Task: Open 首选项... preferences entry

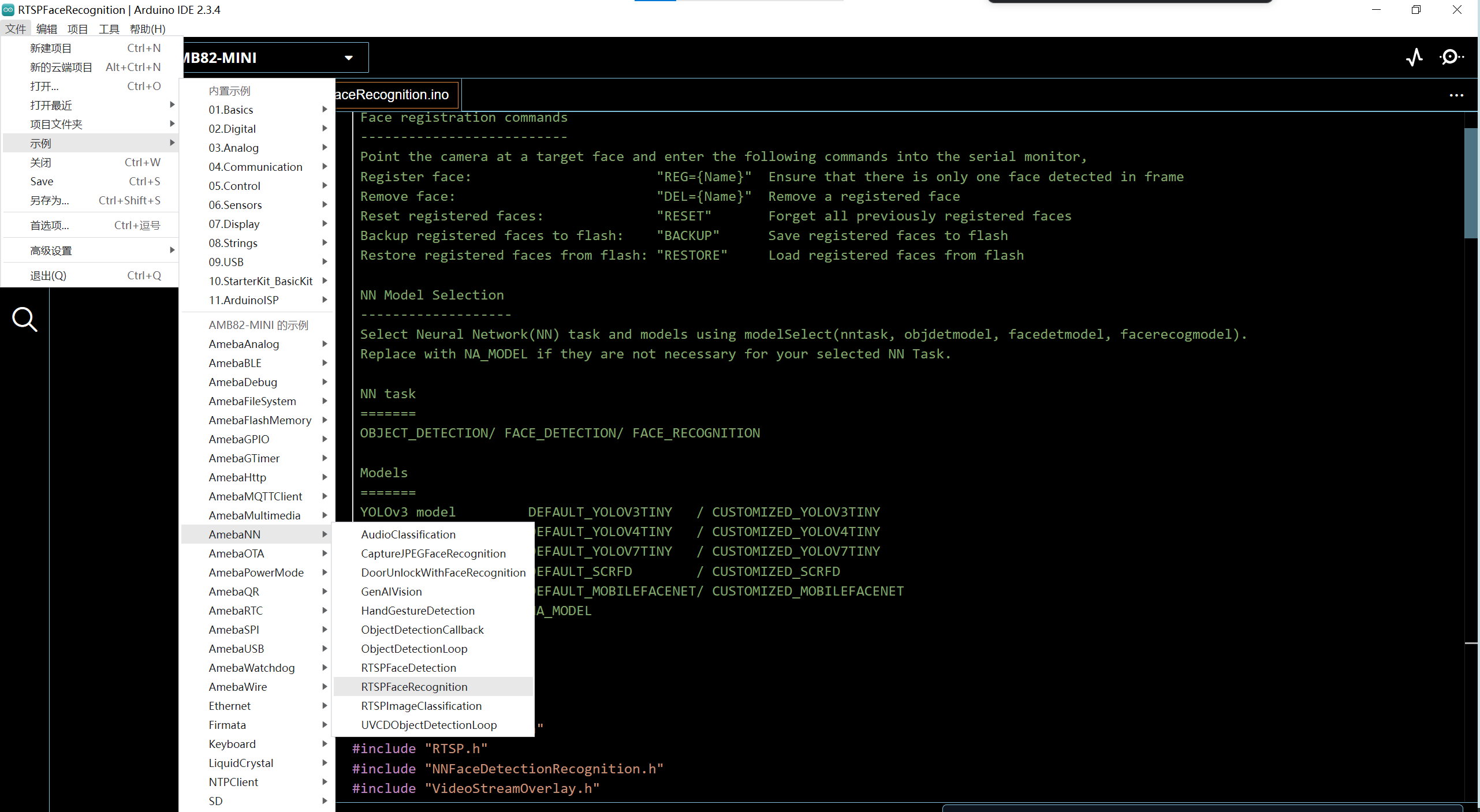Action: [91, 225]
